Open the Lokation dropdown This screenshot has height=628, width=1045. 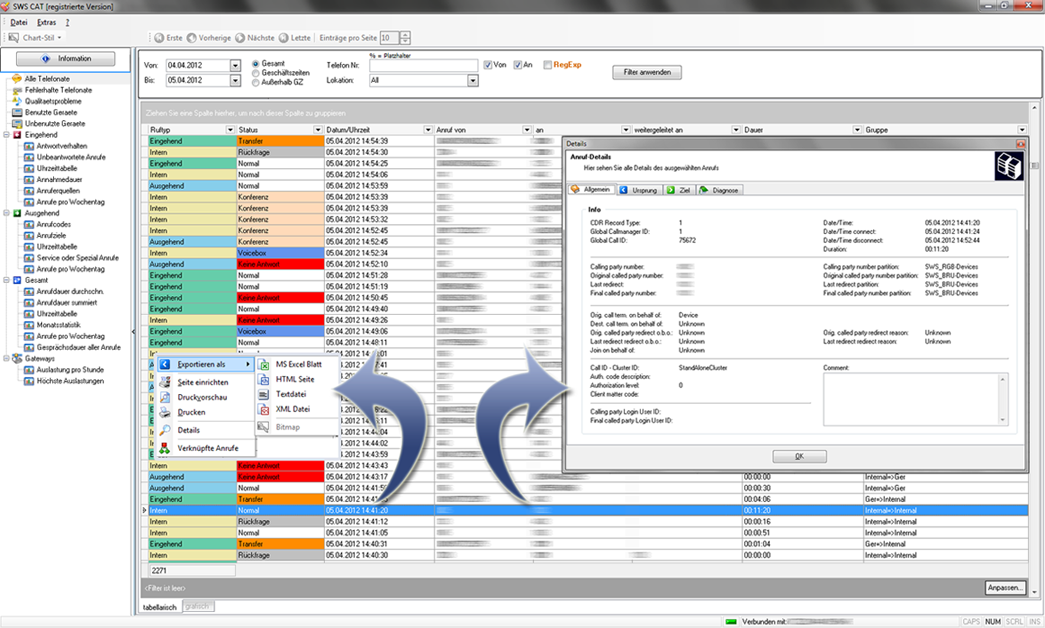pos(473,81)
